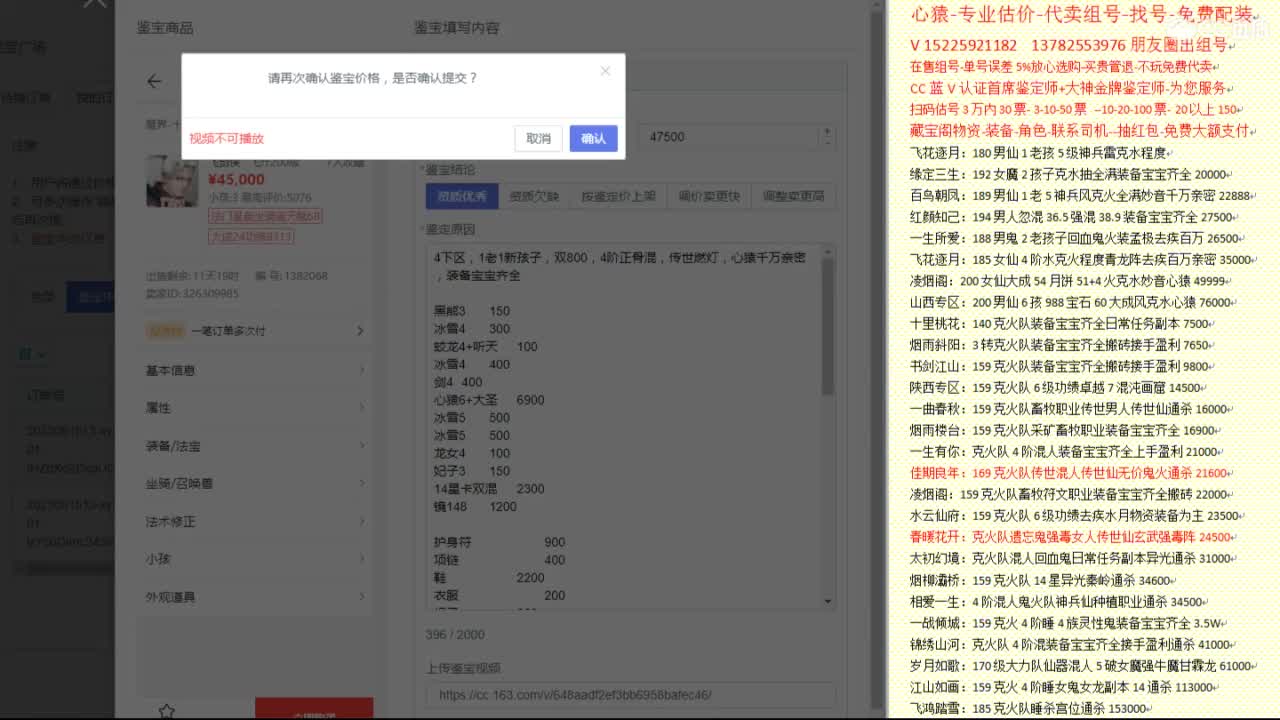The width and height of the screenshot is (1280, 720).
Task: Click the contact line V 15225921182
Action: (1068, 46)
